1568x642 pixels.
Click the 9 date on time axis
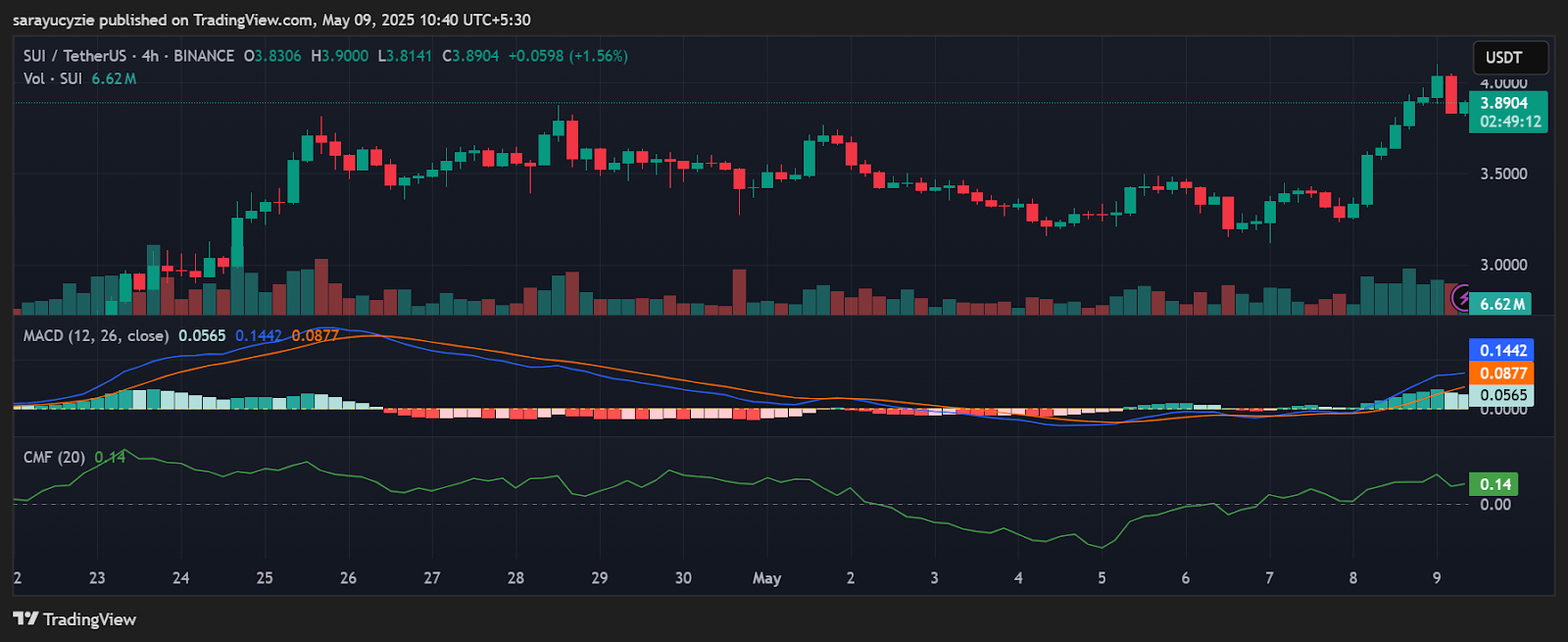click(1437, 578)
